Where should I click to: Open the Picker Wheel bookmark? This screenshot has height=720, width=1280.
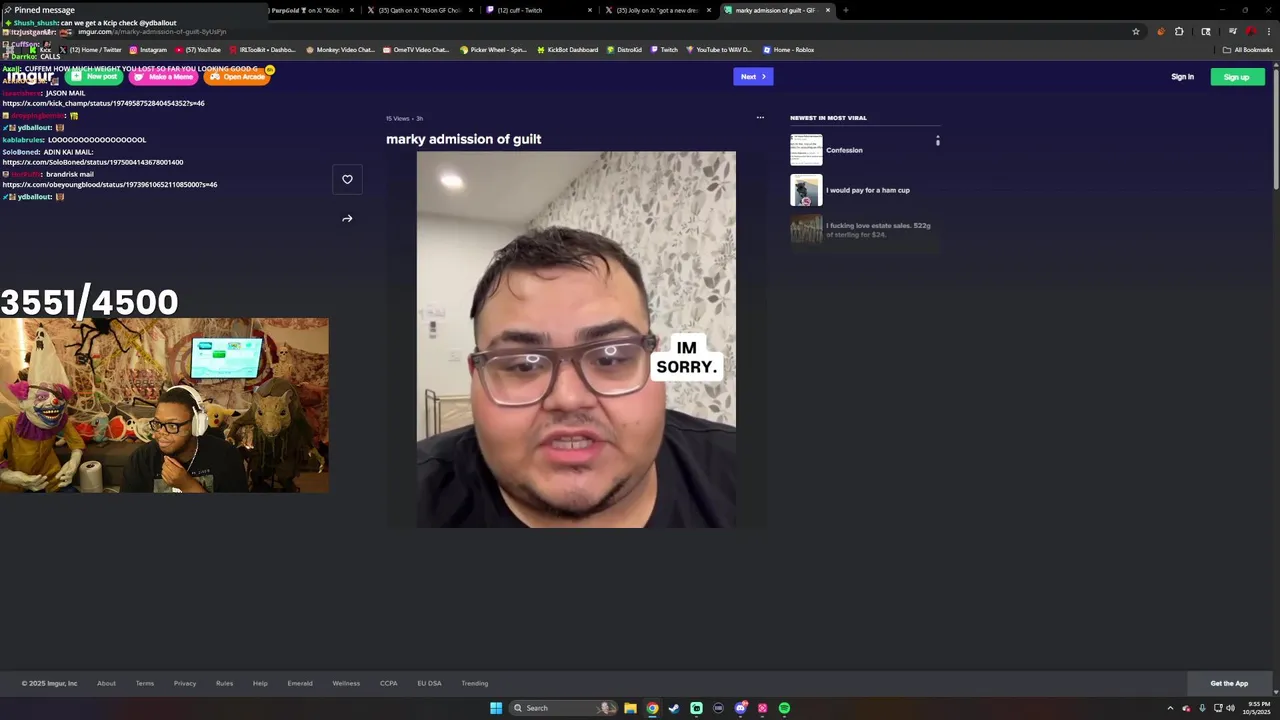493,50
